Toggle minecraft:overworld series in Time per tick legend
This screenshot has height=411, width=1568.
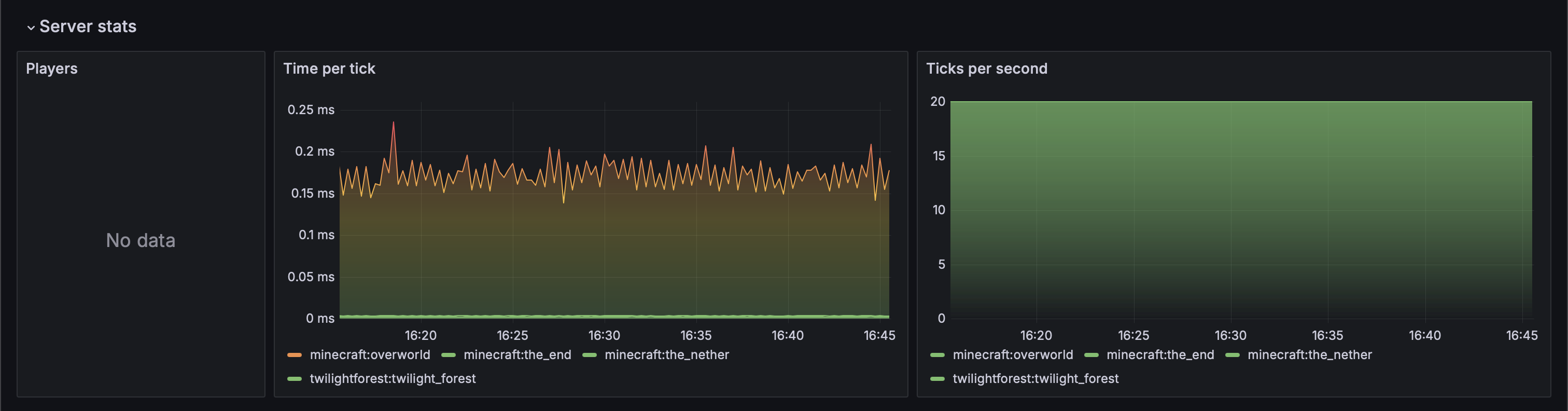370,355
